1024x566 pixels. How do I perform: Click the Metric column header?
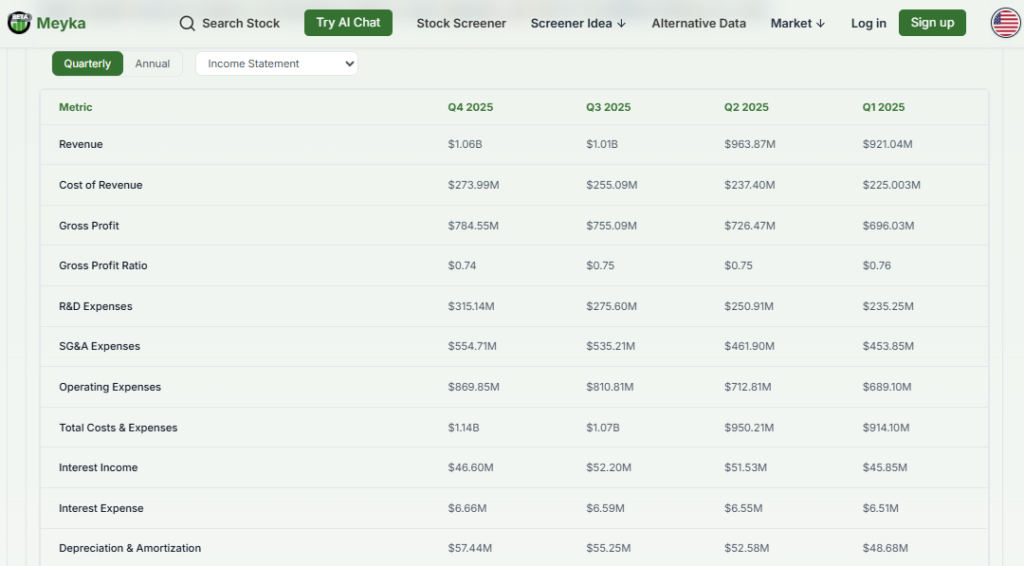75,107
